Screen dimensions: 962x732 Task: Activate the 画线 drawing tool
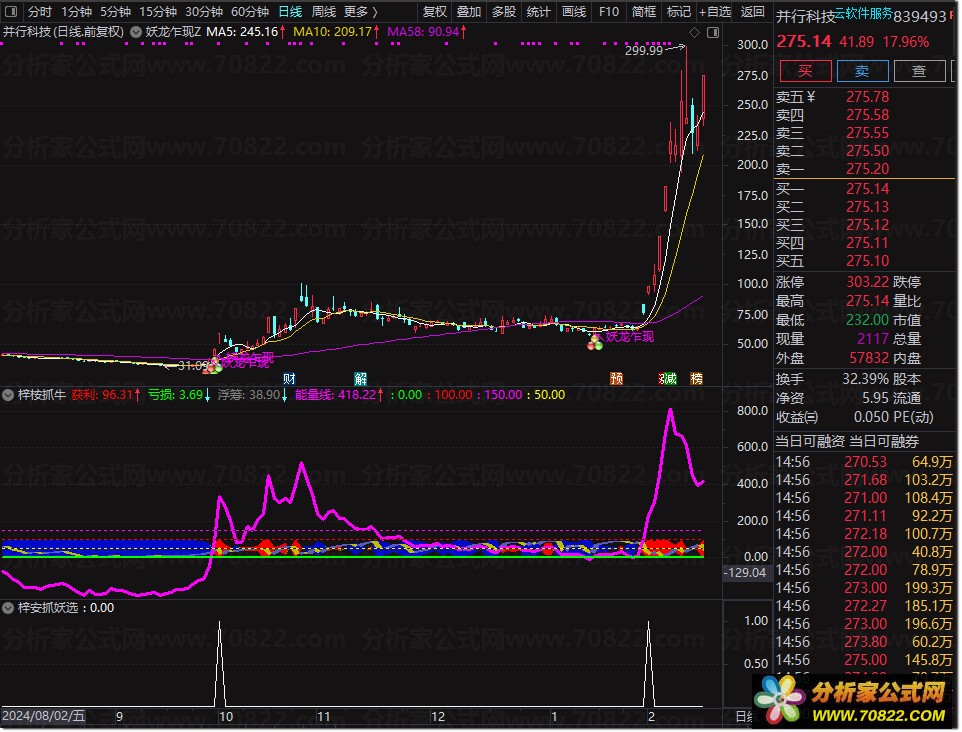click(574, 11)
